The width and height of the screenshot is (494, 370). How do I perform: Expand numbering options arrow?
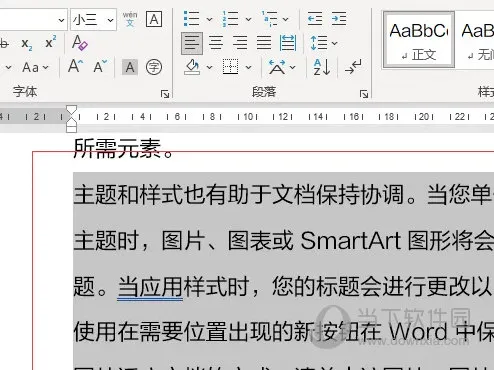[248, 19]
